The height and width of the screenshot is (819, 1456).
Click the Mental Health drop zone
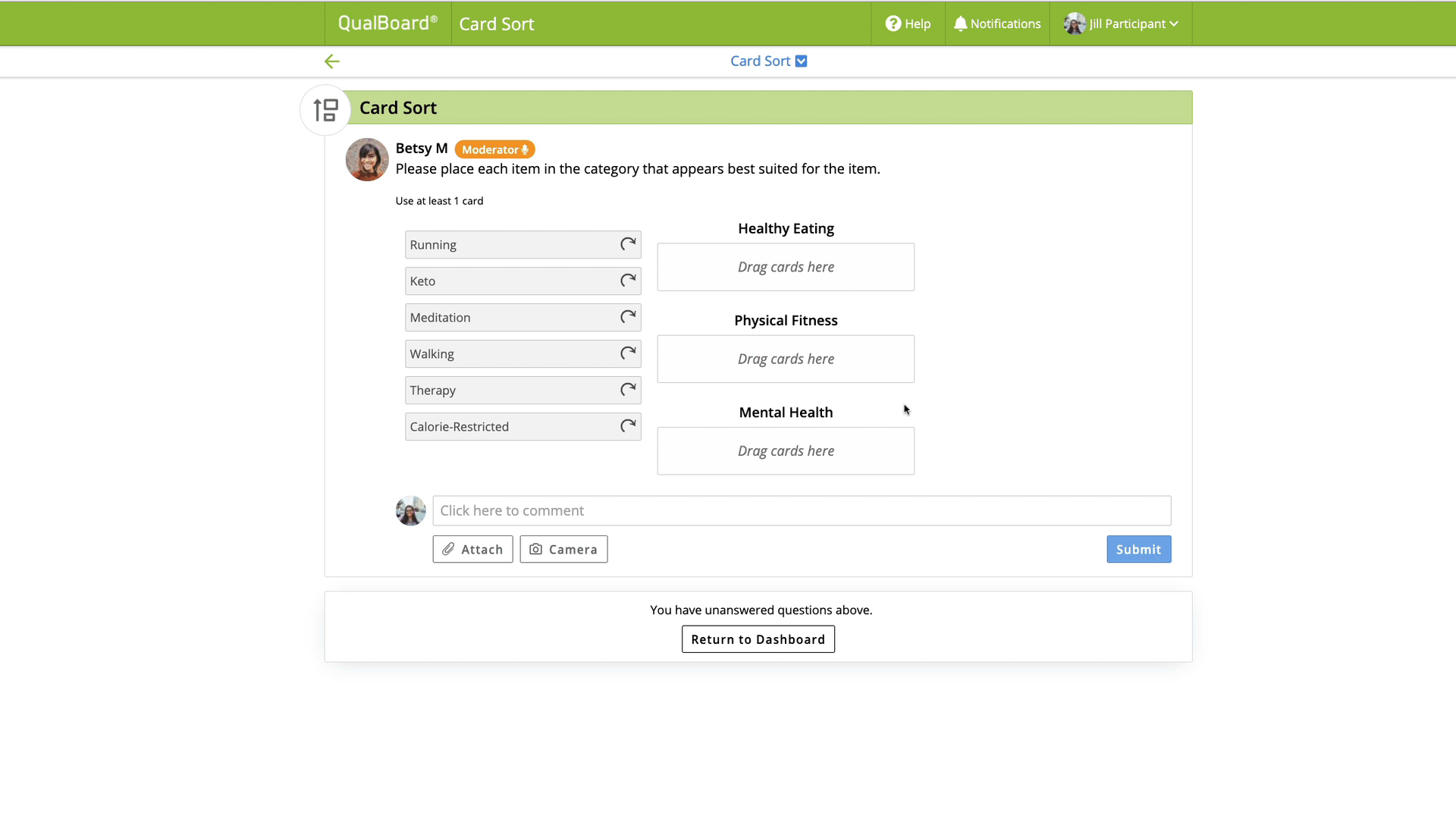coord(786,451)
